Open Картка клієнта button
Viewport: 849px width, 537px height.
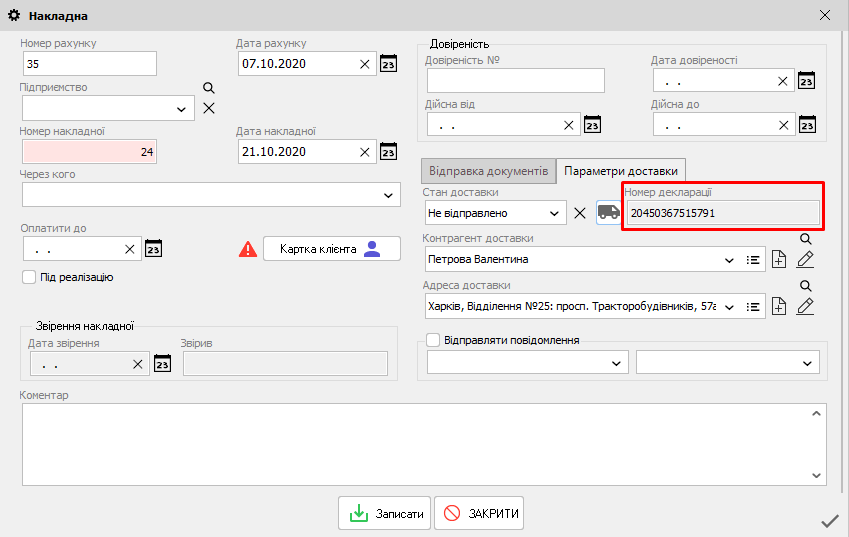click(331, 249)
